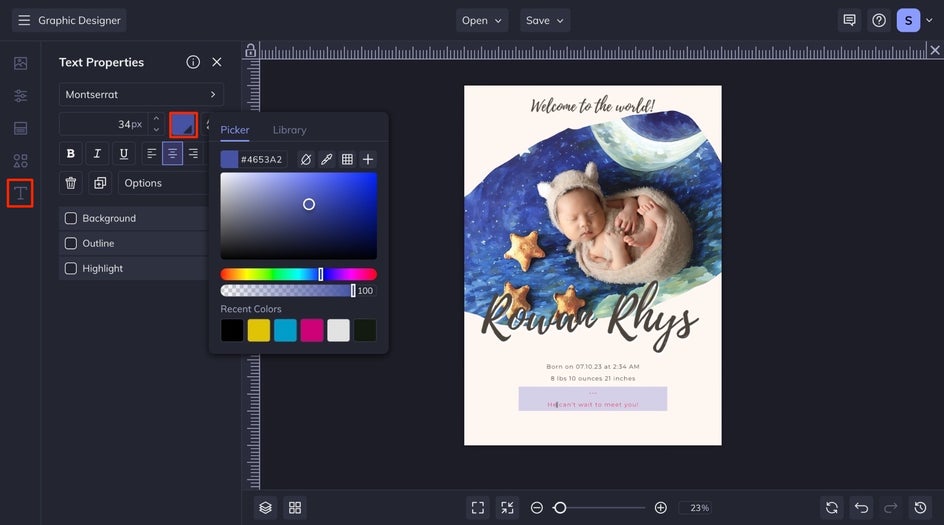
Task: Click the saturation gradient color area
Action: [299, 216]
